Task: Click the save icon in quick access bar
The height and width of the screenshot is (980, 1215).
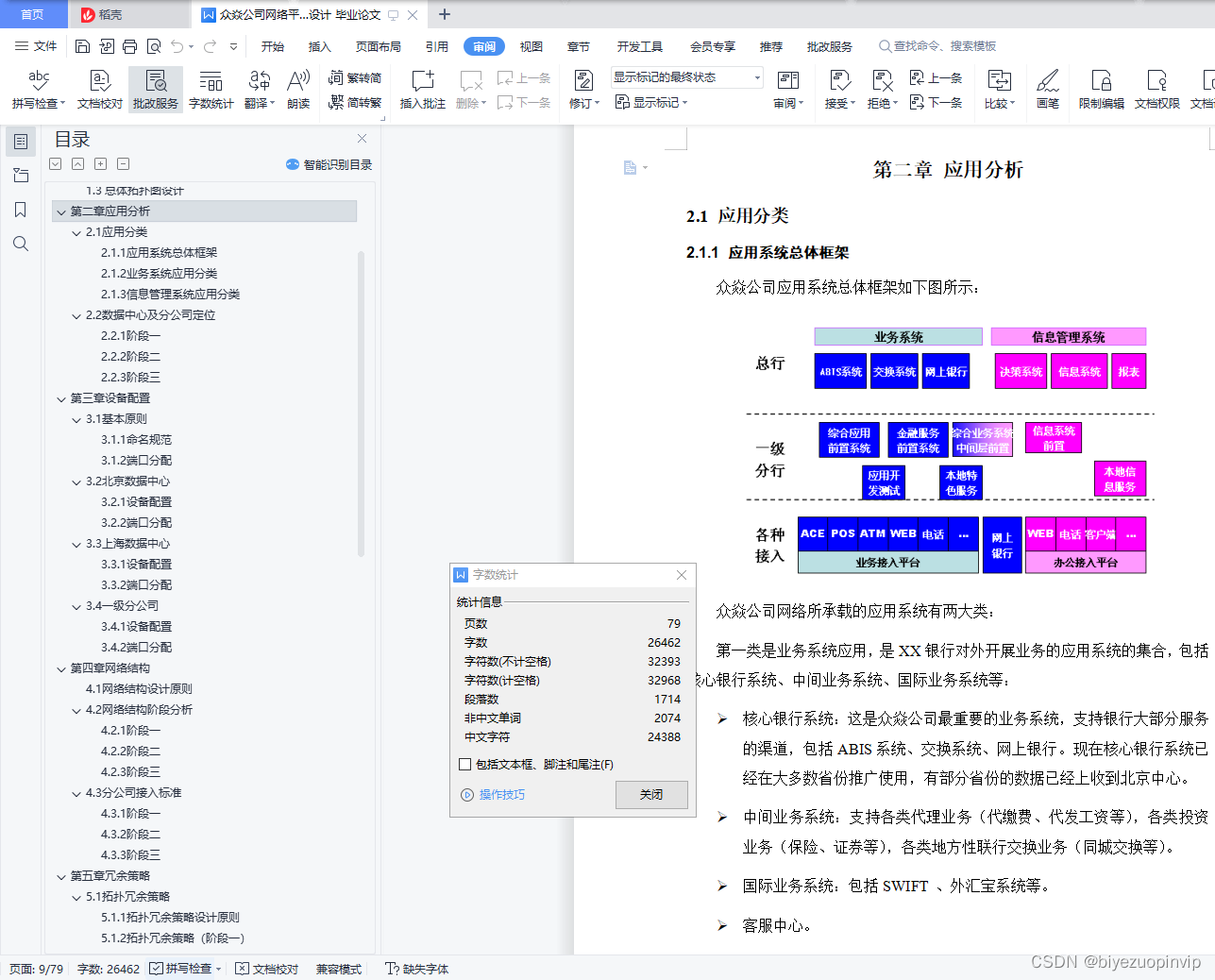Action: click(x=82, y=46)
